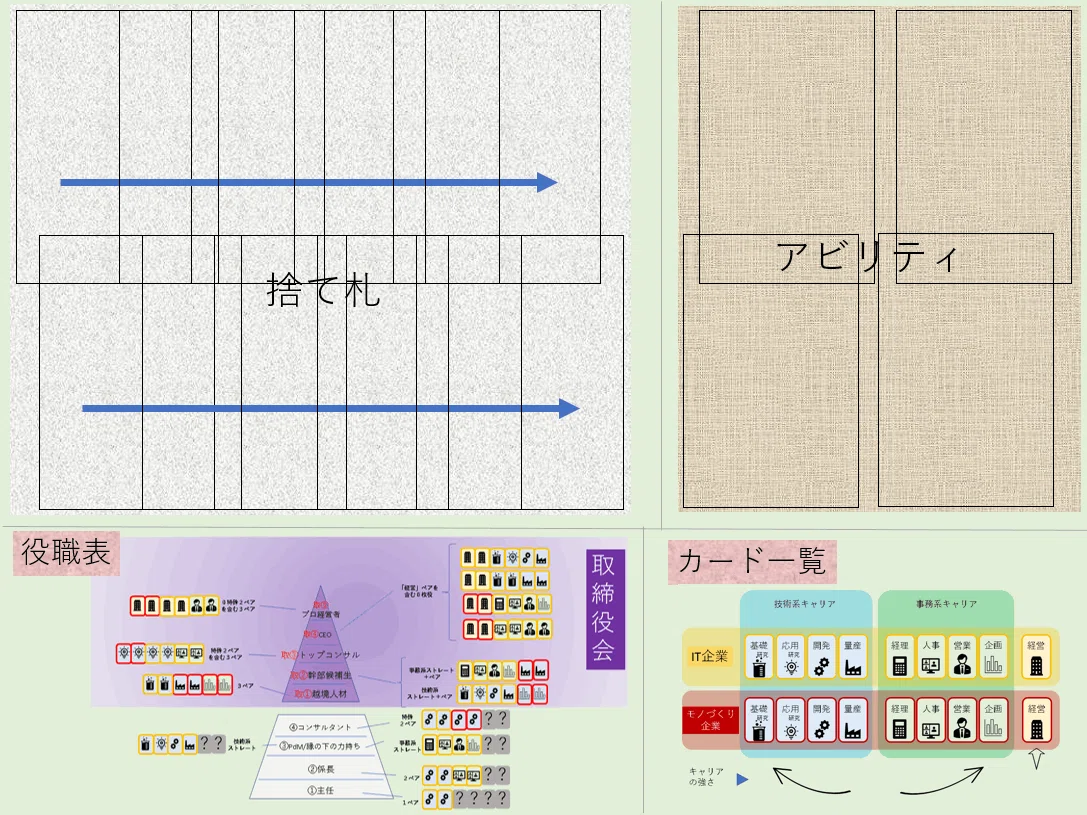Select the モノづくり企業 人事 monitor card

(x=931, y=720)
